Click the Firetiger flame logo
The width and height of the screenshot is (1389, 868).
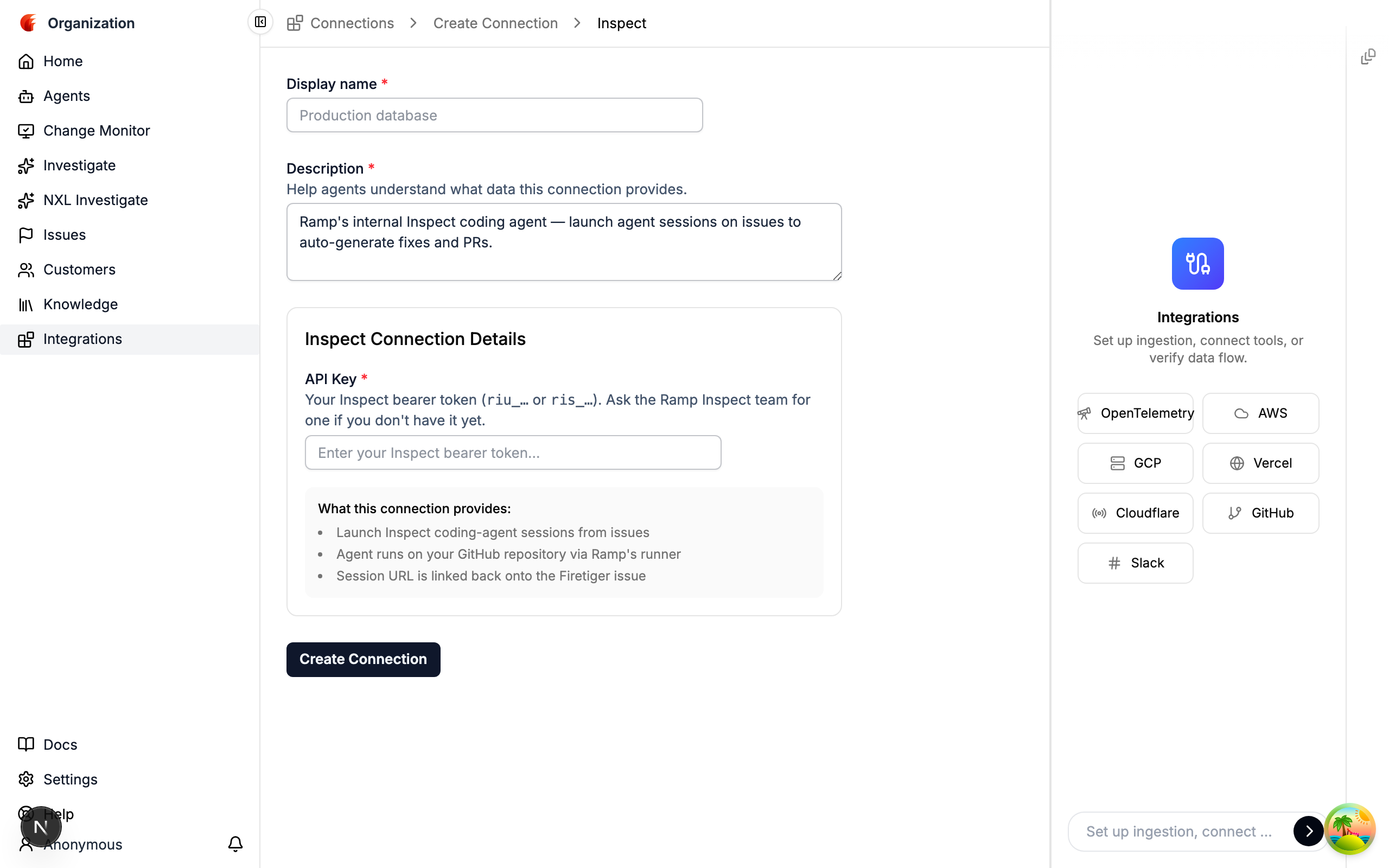(x=28, y=23)
